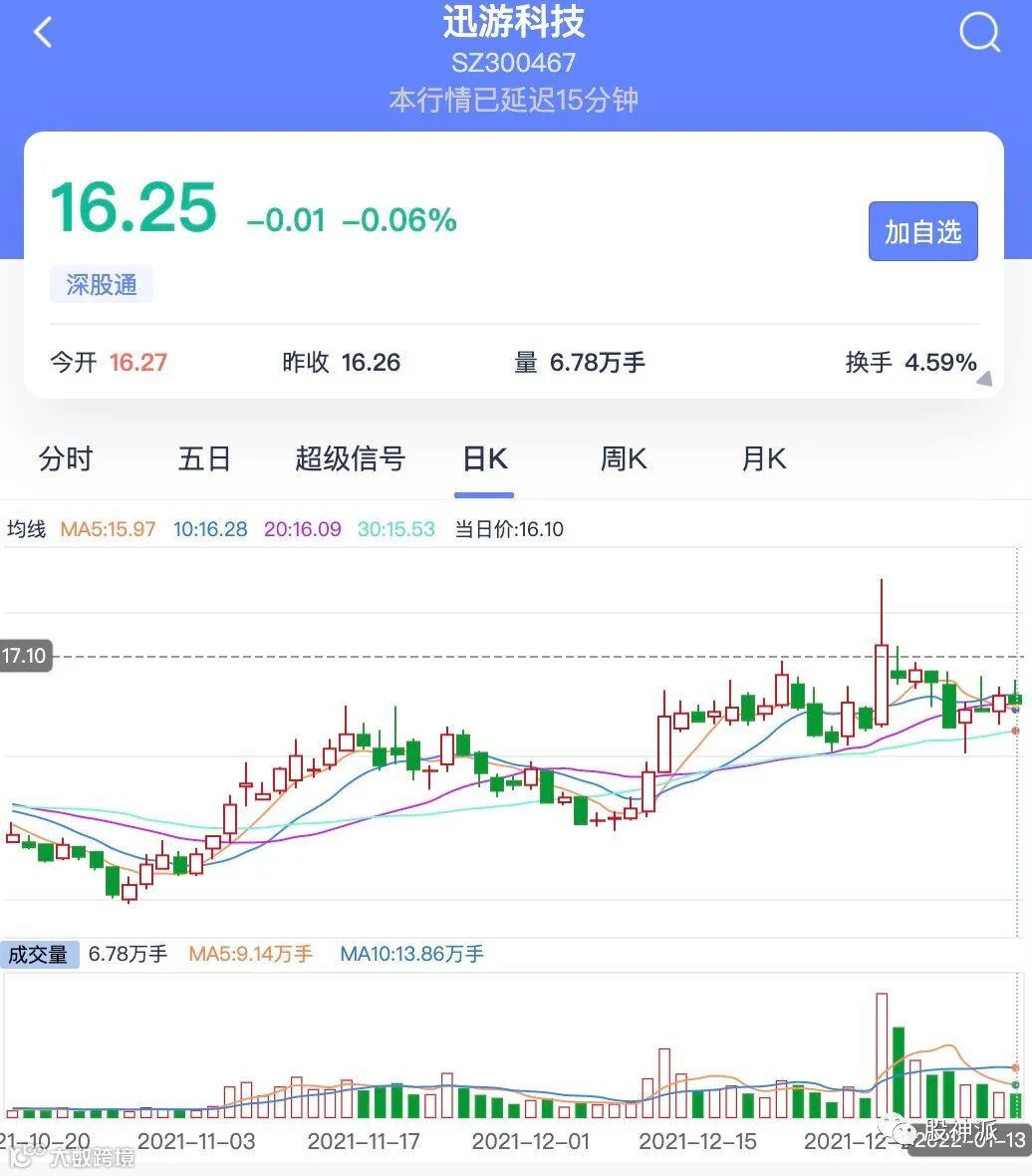Expand quote details with corner triangle

click(x=985, y=379)
